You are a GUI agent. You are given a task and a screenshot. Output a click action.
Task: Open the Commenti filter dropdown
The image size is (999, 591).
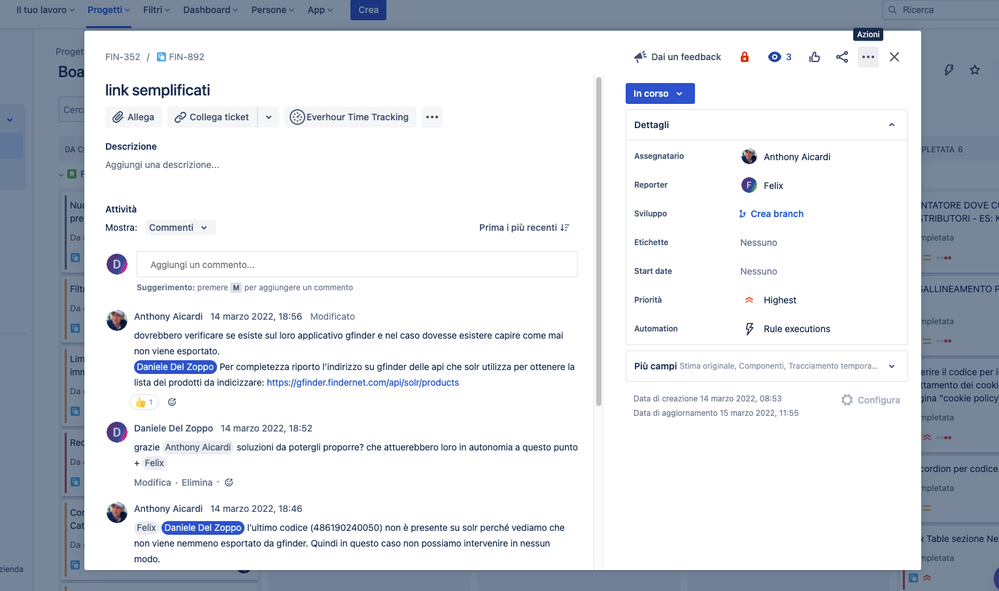[x=180, y=227]
